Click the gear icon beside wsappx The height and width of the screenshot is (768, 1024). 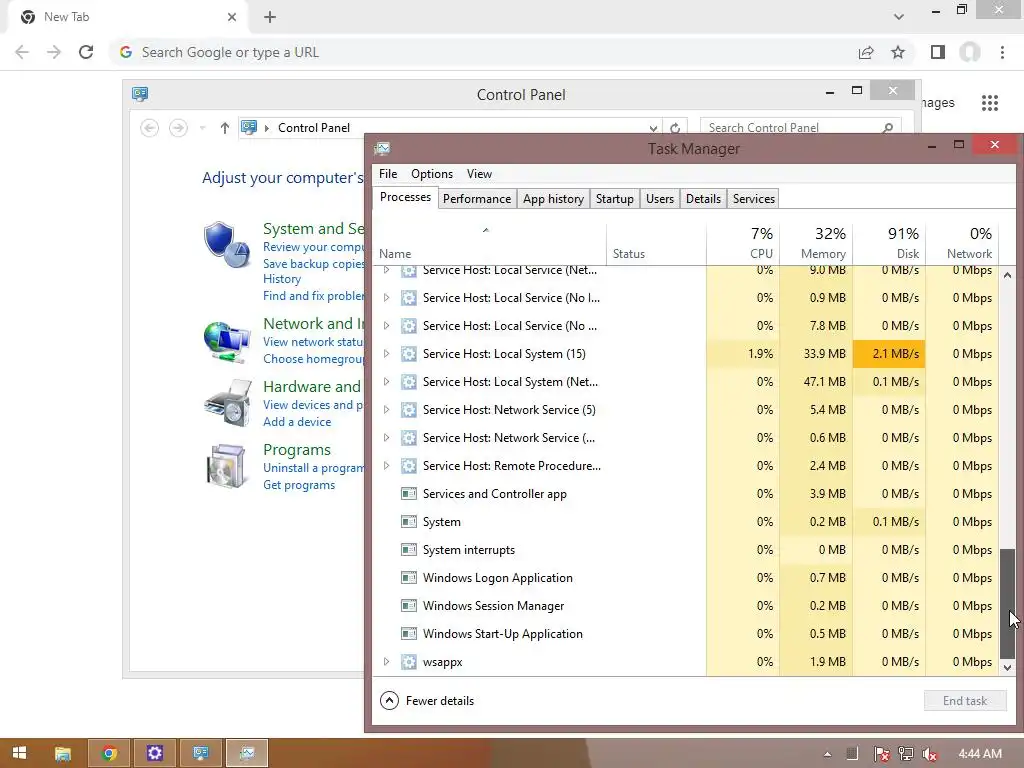point(409,662)
